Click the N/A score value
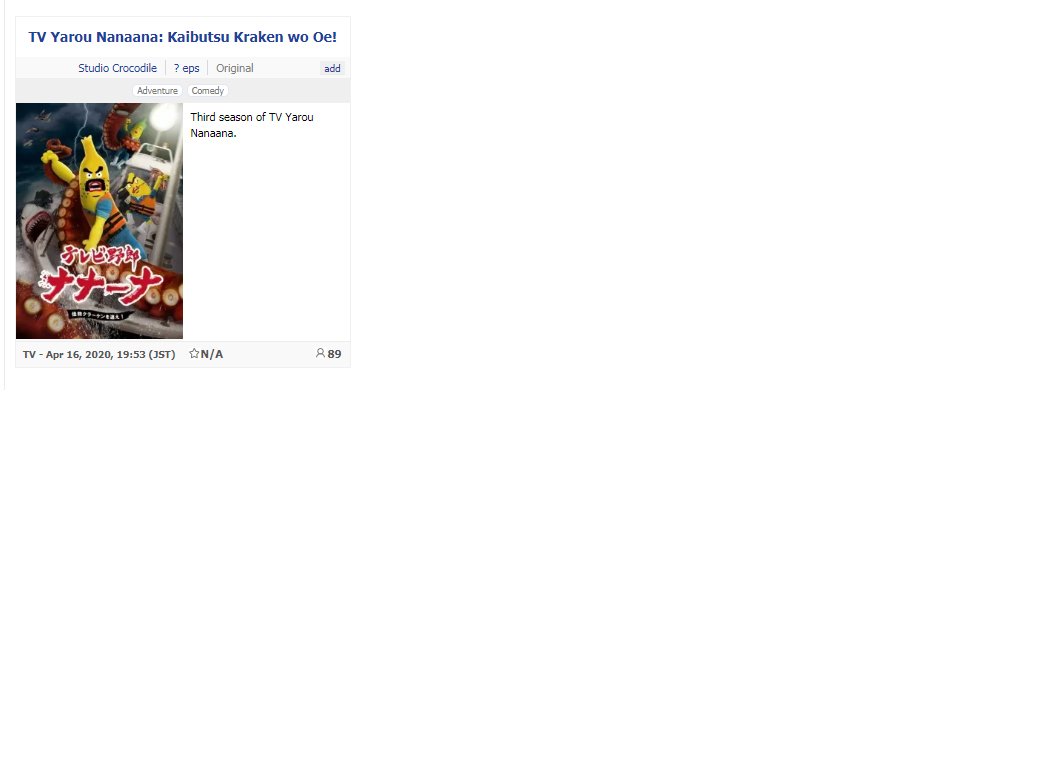Image resolution: width=1061 pixels, height=779 pixels. coord(212,354)
